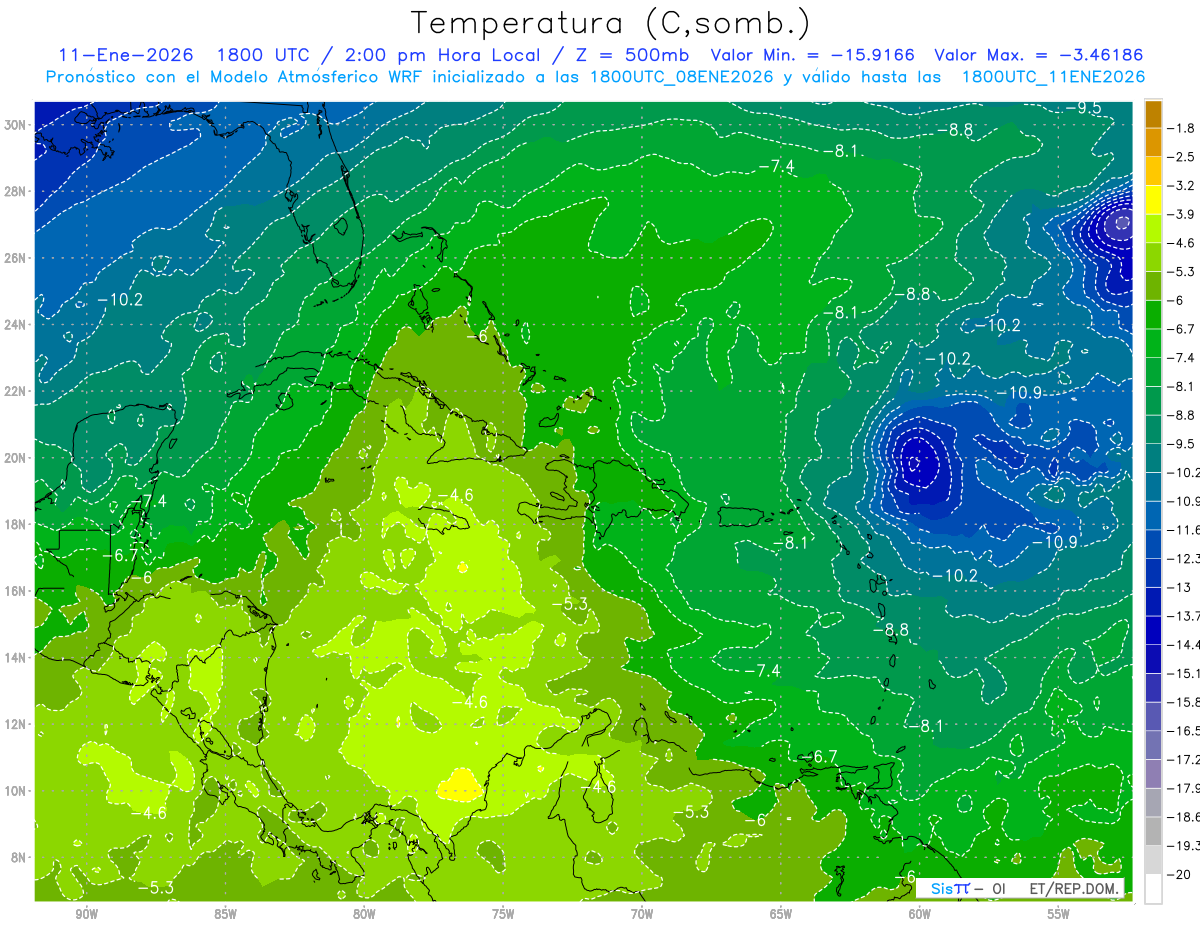Click the "12N" latitude label

pos(17,724)
